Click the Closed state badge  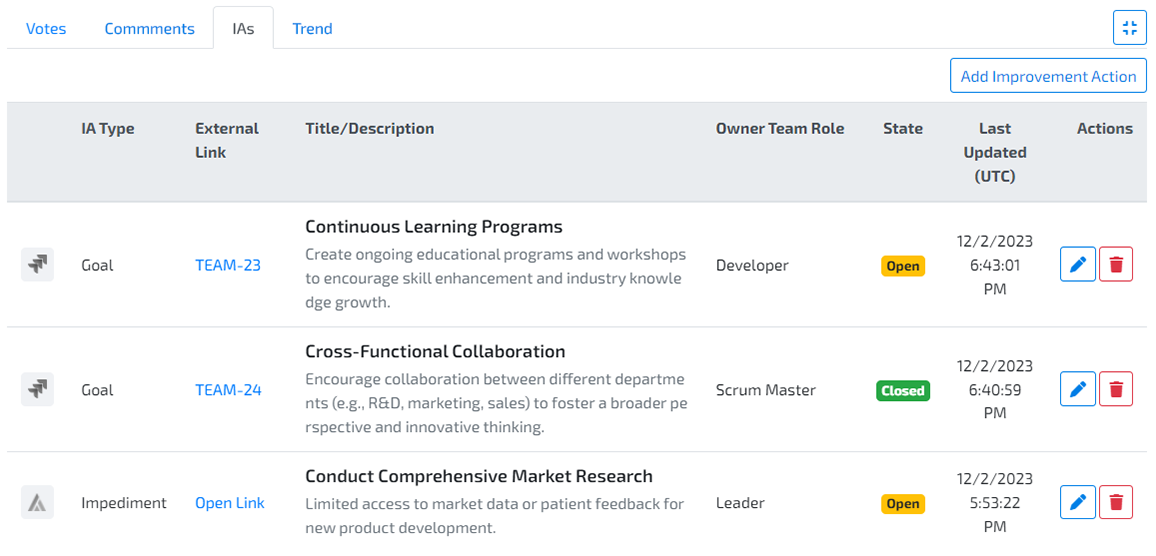[x=903, y=391]
